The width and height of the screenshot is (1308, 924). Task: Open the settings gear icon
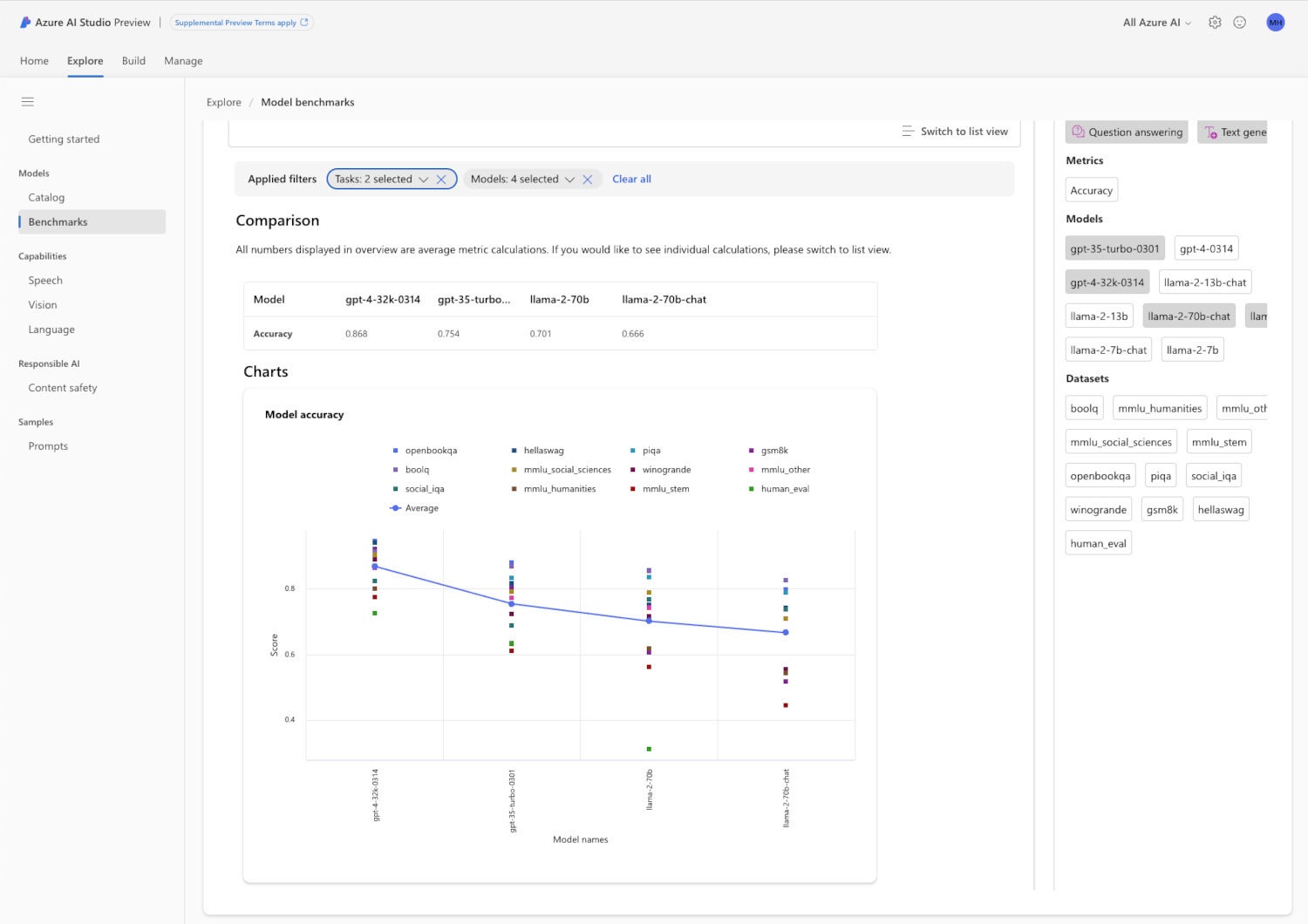click(x=1215, y=23)
